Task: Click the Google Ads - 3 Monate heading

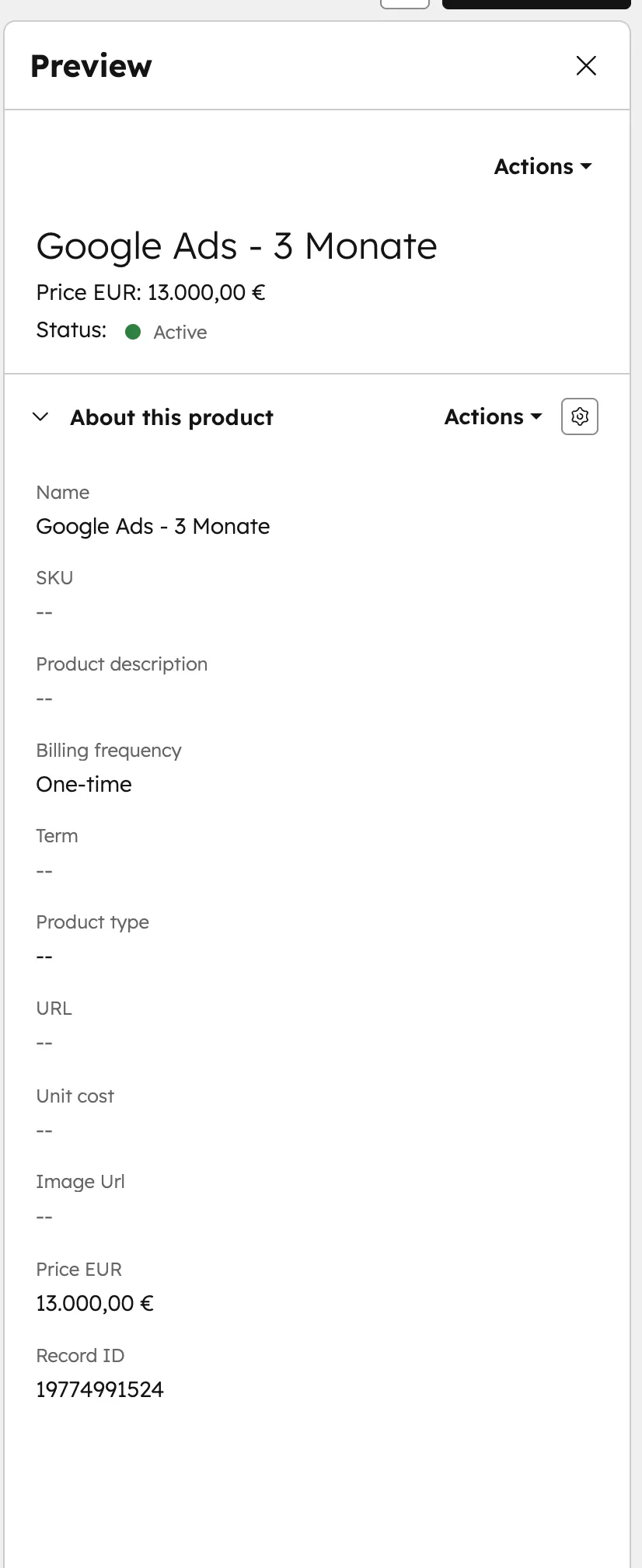Action: pos(236,247)
